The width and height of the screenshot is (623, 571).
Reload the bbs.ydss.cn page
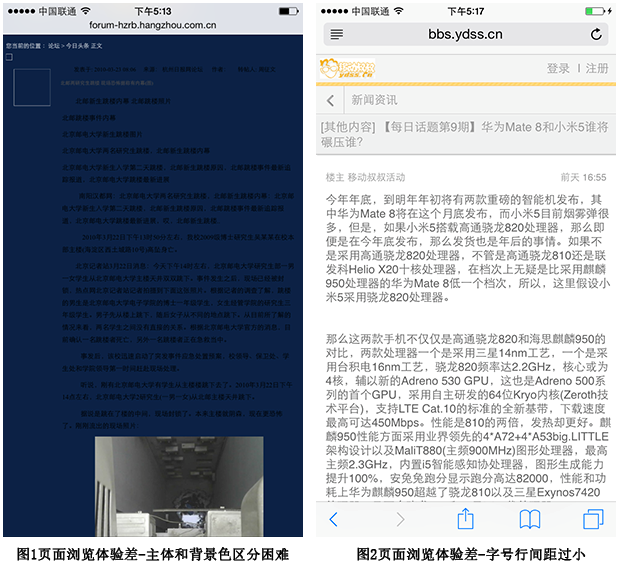(x=596, y=34)
